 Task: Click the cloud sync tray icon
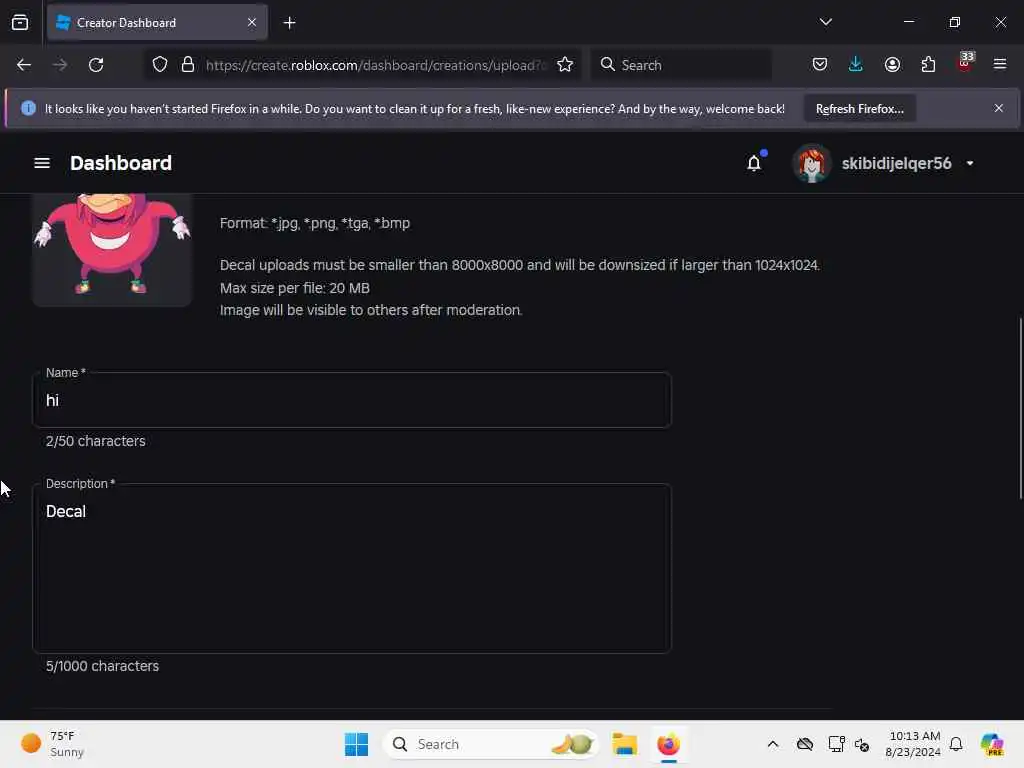pos(805,744)
